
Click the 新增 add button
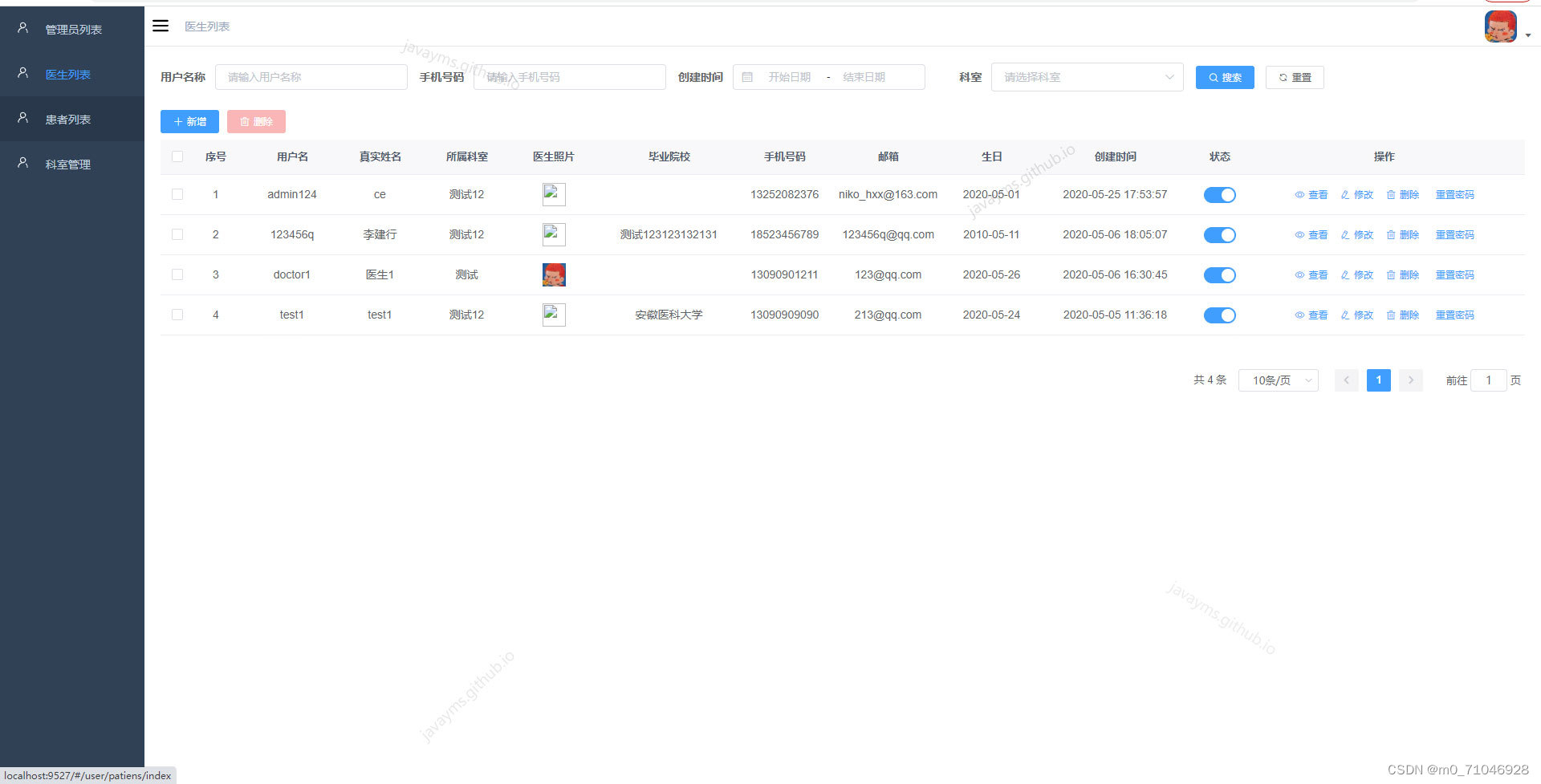pos(189,121)
